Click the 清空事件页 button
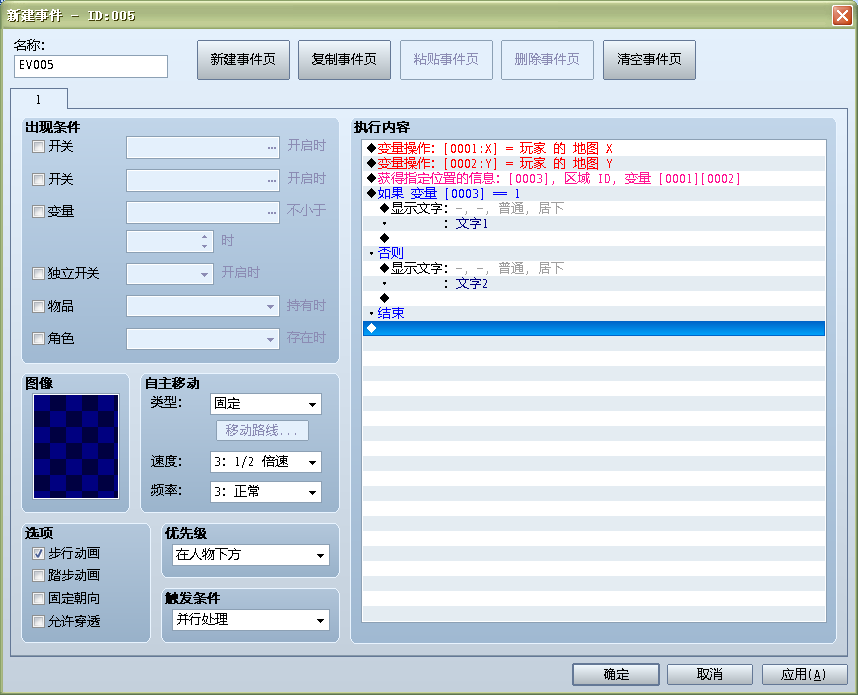 [646, 59]
